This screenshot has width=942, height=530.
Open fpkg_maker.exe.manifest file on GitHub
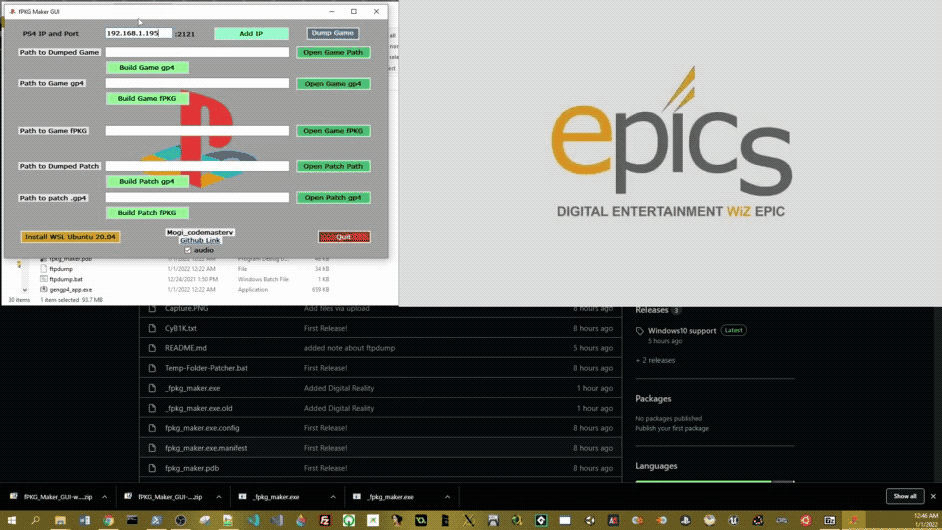(x=206, y=448)
